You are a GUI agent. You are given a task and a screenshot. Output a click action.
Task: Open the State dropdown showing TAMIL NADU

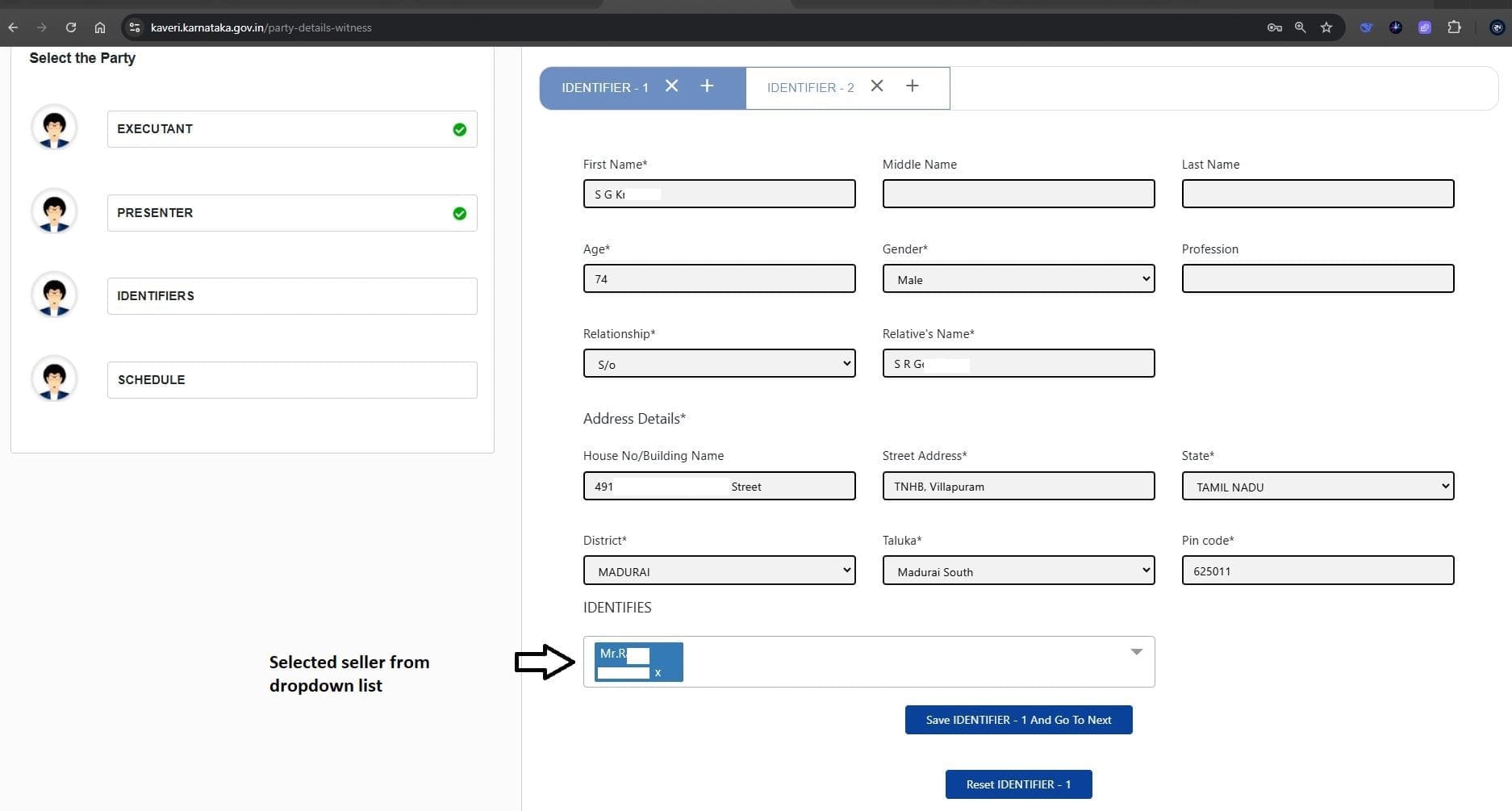[x=1318, y=487]
